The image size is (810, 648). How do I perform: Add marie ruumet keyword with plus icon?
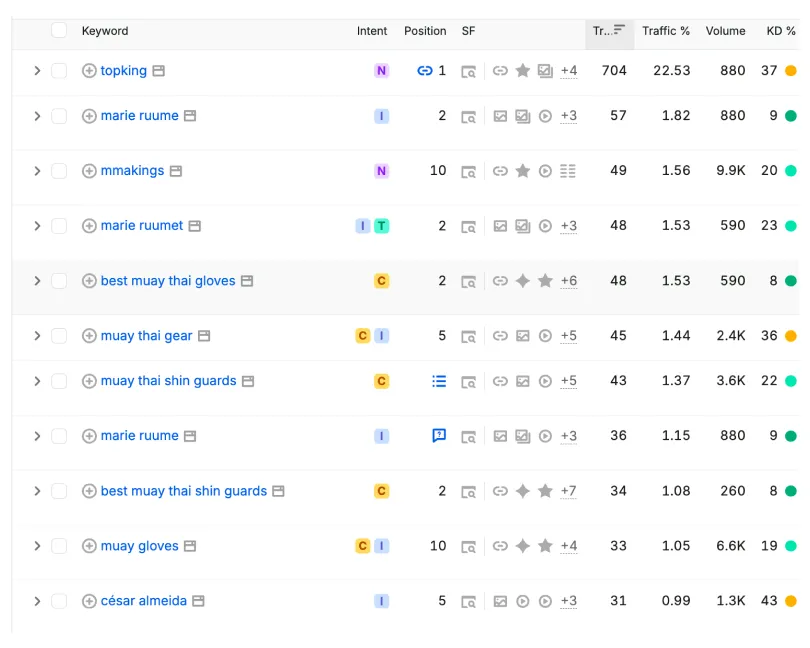pos(89,226)
